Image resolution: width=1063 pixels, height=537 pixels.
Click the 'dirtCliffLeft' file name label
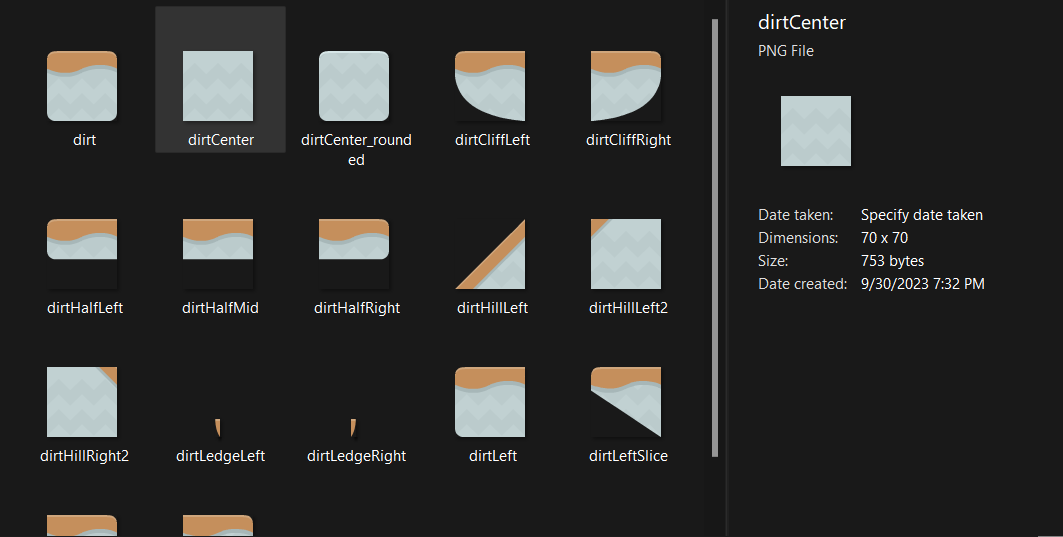[493, 140]
